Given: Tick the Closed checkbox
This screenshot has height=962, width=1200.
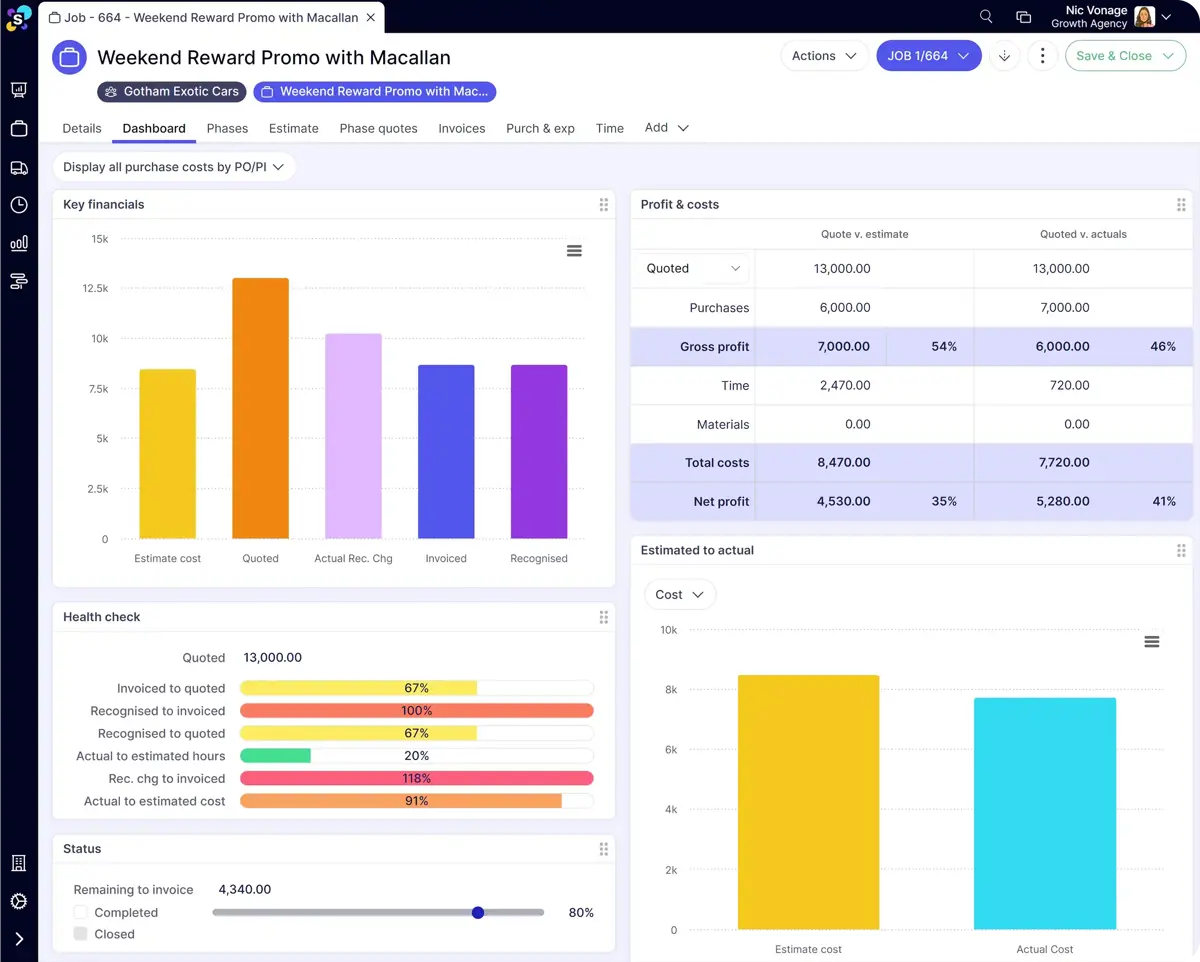Looking at the screenshot, I should 81,934.
